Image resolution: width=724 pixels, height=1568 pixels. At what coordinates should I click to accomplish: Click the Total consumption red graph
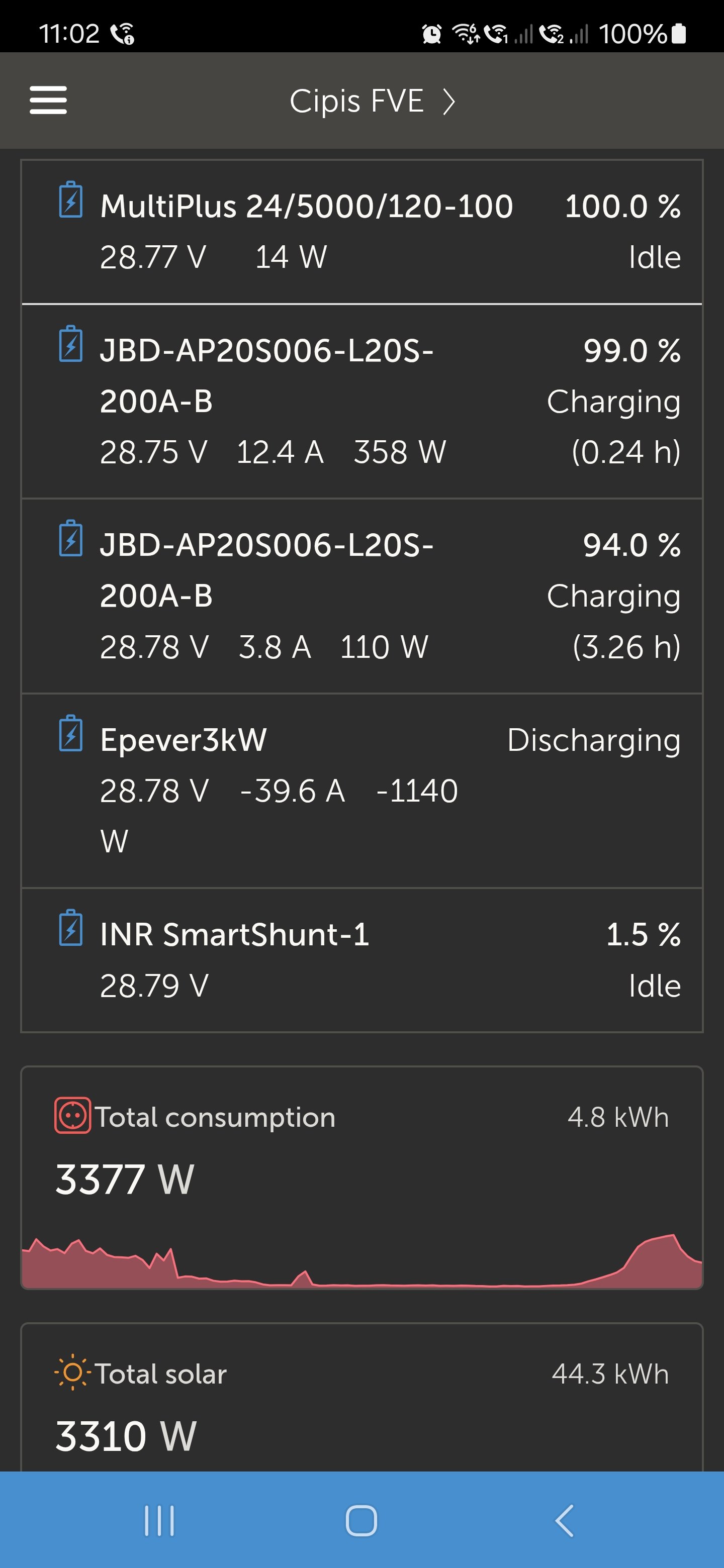pyautogui.click(x=361, y=1263)
